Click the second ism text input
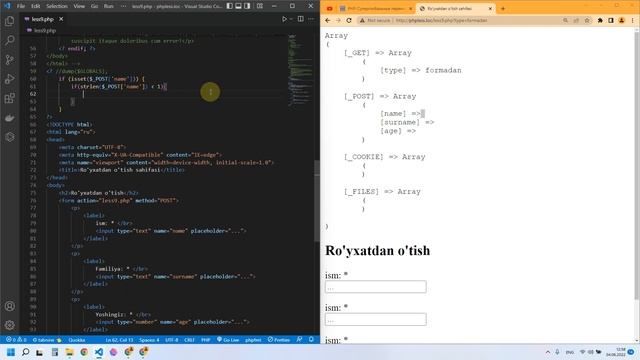This screenshot has height=360, width=640. coord(376,319)
